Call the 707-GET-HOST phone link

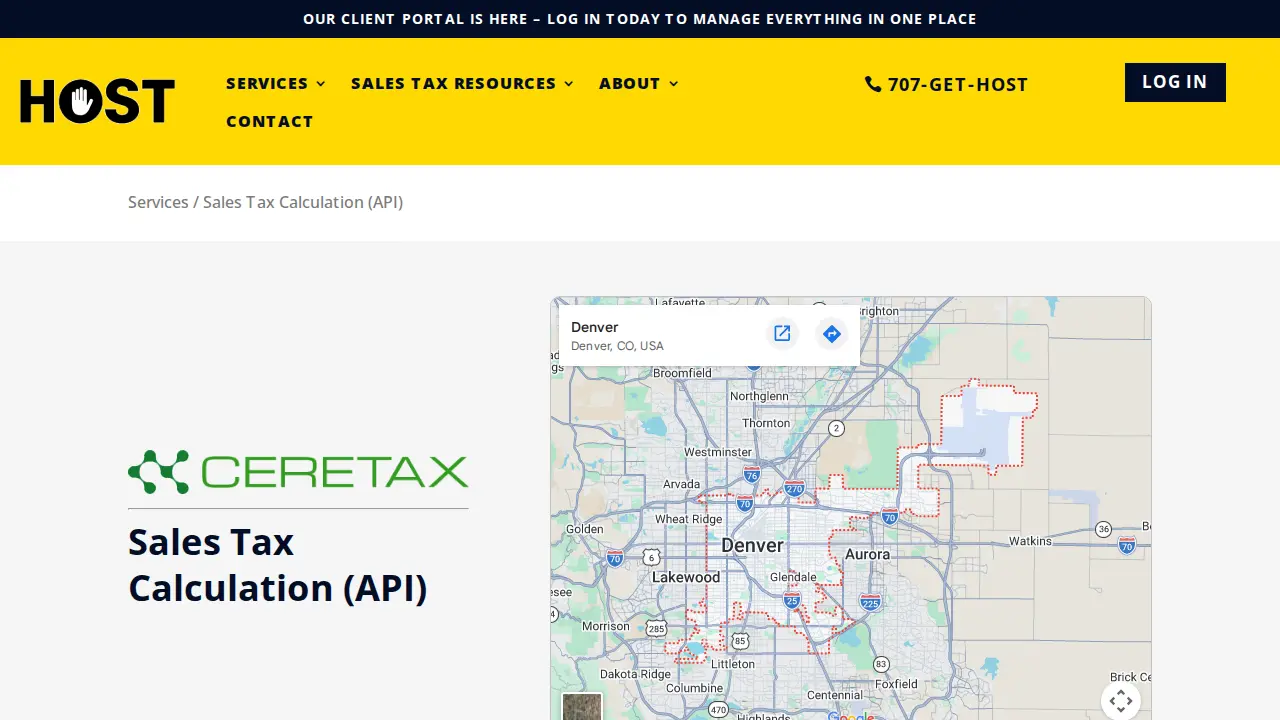click(946, 85)
